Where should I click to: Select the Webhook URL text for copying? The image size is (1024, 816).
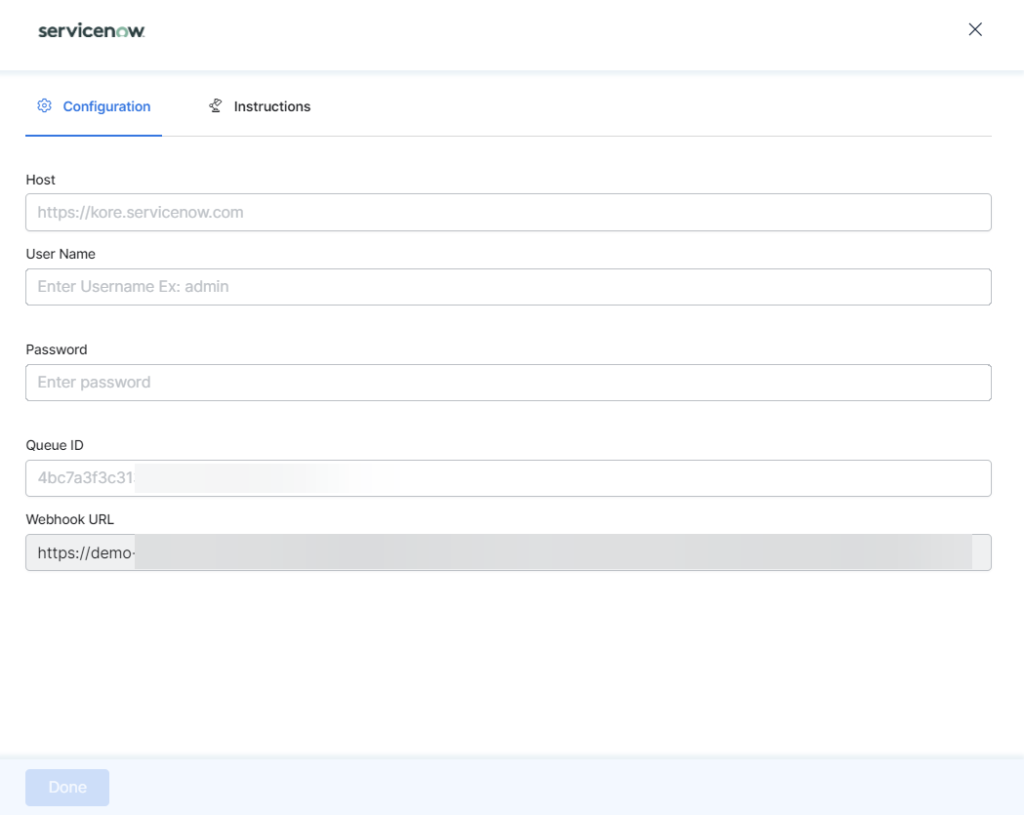[508, 551]
